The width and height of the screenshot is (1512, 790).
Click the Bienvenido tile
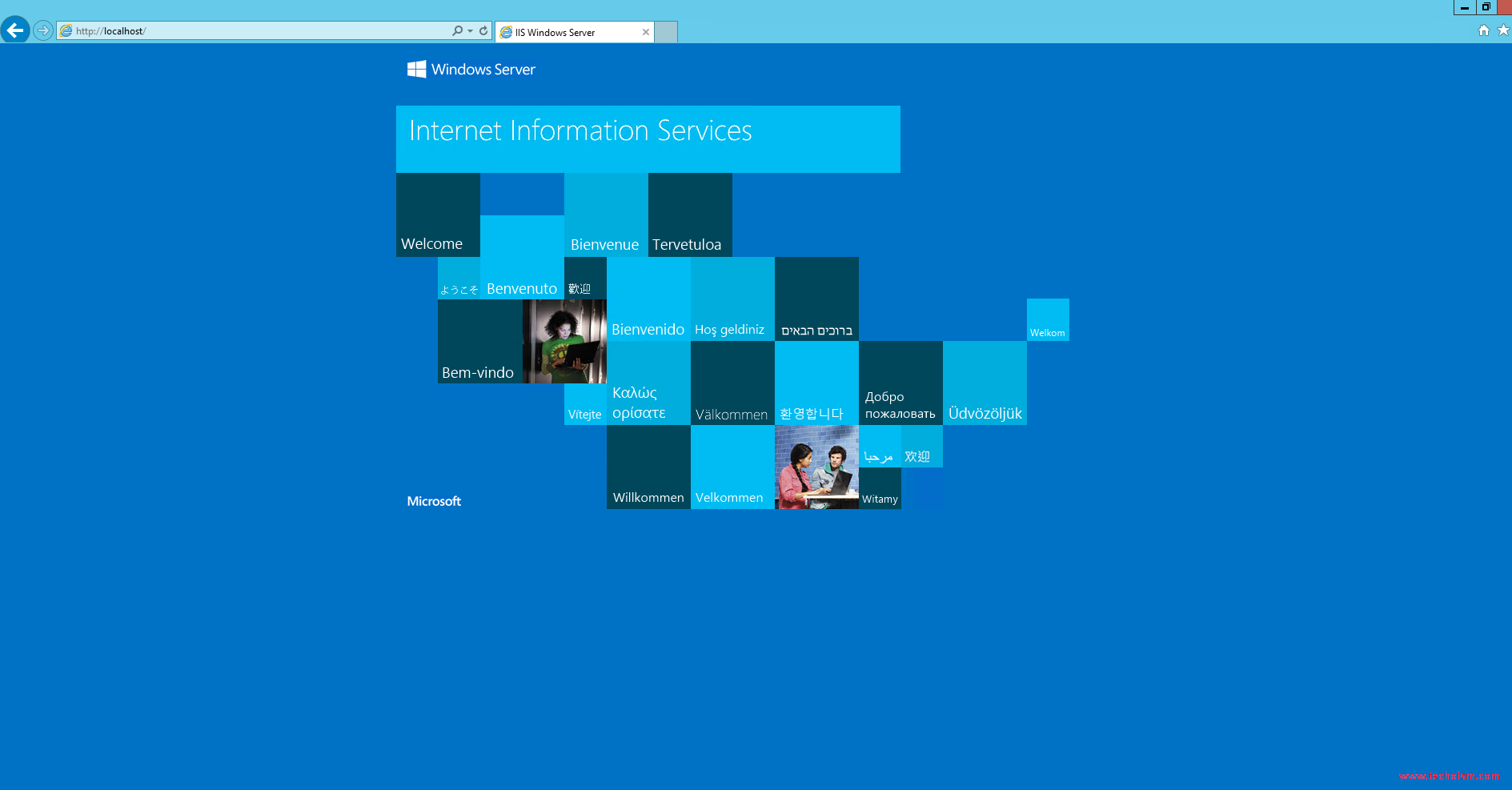click(x=648, y=299)
